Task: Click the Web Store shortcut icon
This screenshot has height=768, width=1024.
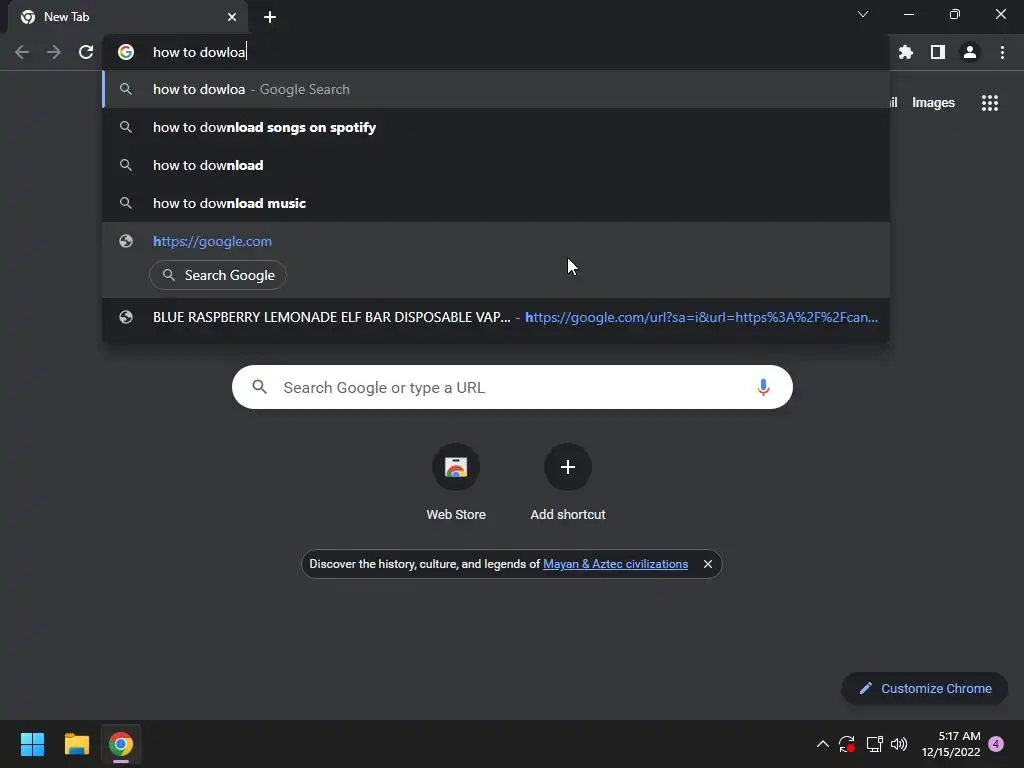Action: [x=456, y=467]
